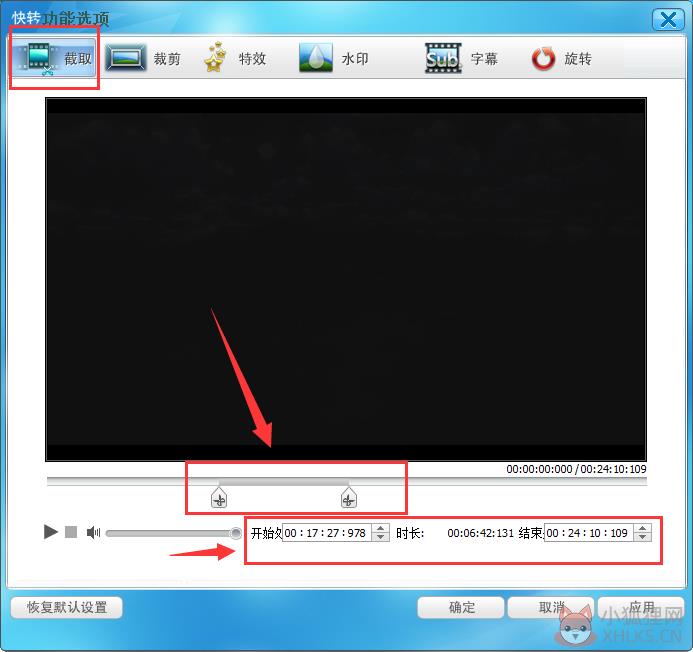Click the 00:00:00:000 / 00:24:10:109 time display
The width and height of the screenshot is (693, 652).
(576, 469)
